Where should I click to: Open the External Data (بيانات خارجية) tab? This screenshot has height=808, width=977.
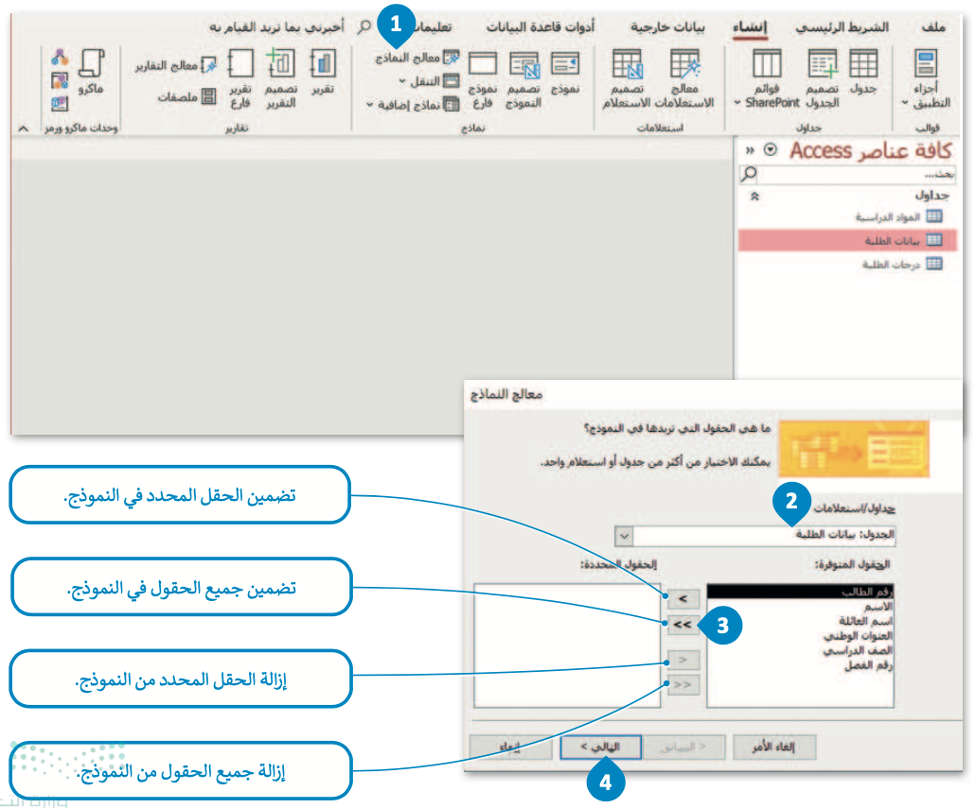(667, 27)
